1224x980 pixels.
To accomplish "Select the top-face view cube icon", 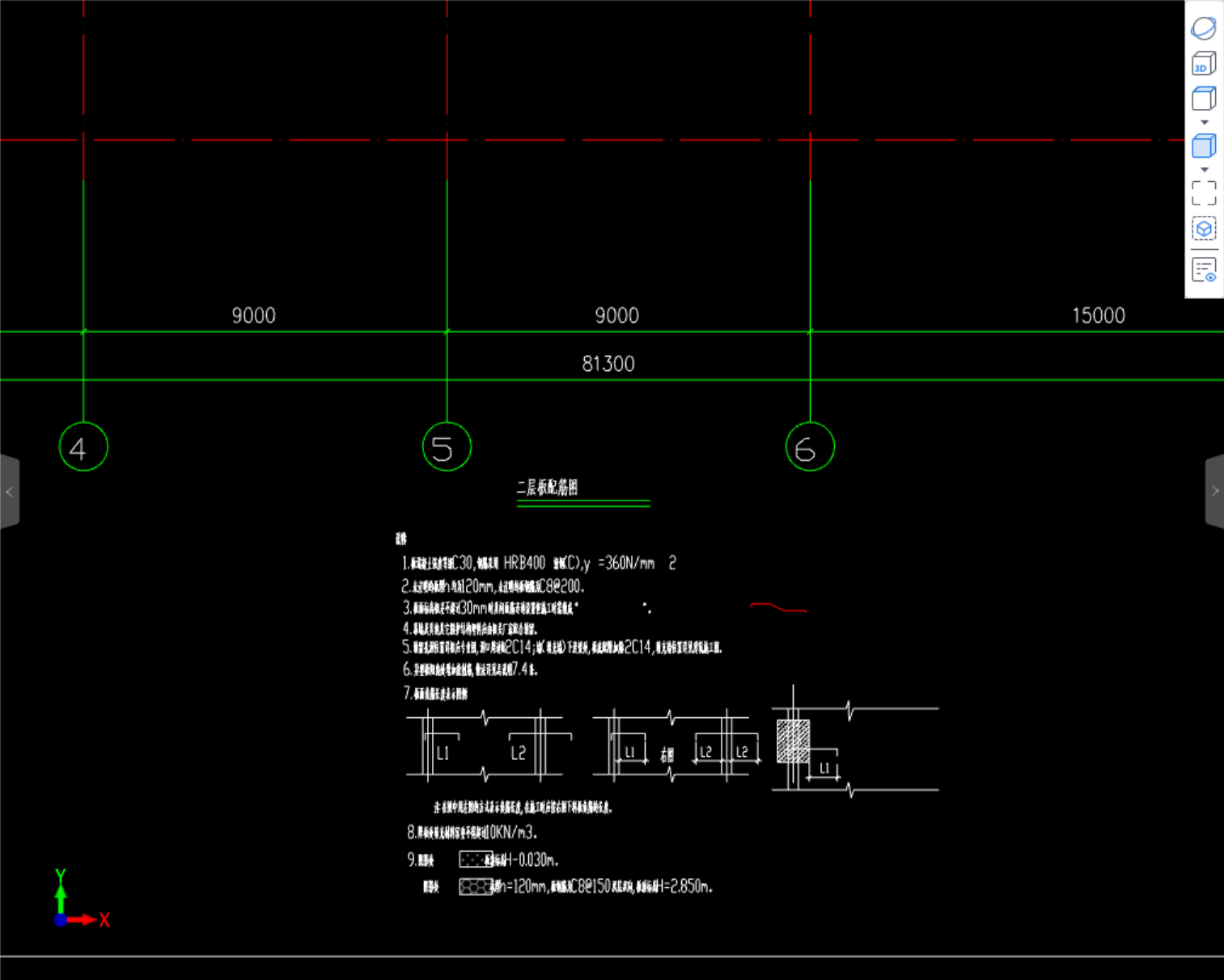I will [1204, 99].
